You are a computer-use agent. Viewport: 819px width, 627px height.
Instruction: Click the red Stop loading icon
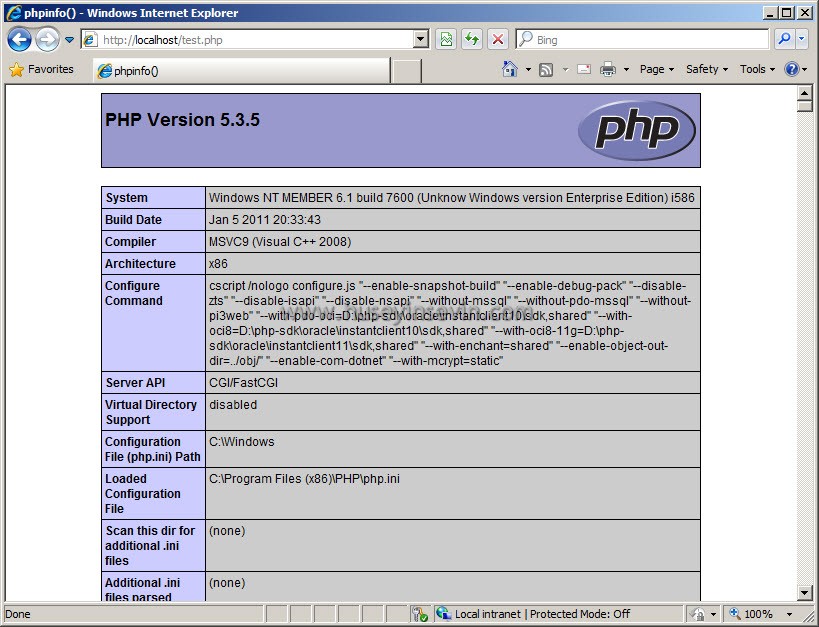498,40
